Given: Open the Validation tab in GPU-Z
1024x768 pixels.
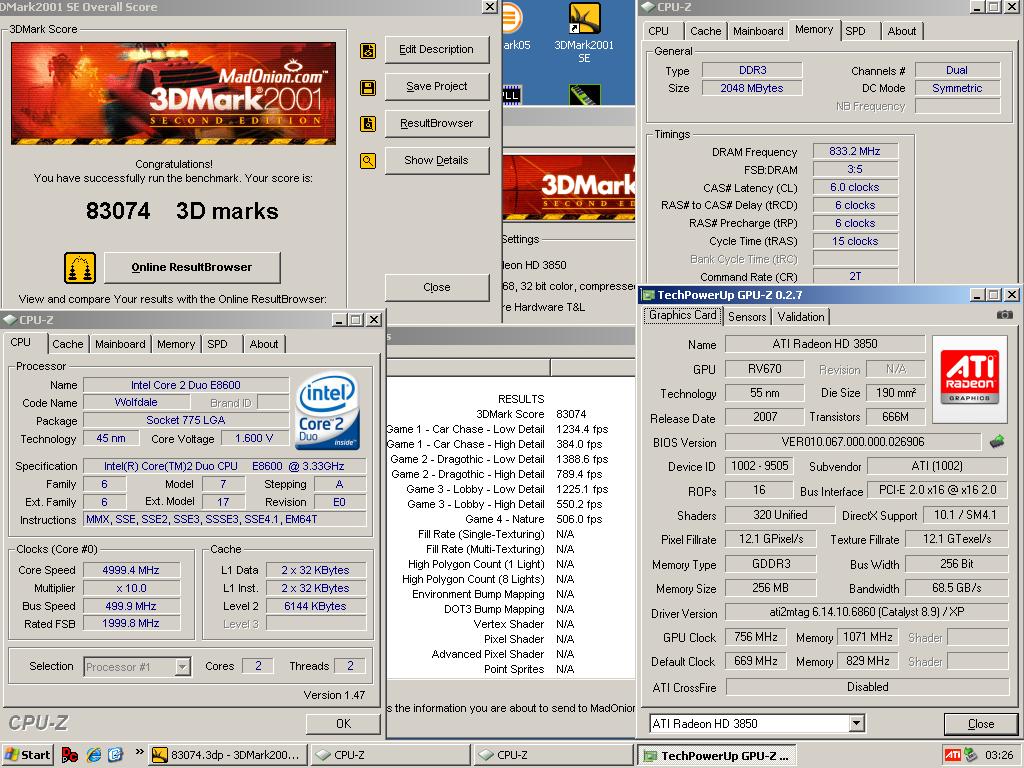Looking at the screenshot, I should pyautogui.click(x=801, y=317).
